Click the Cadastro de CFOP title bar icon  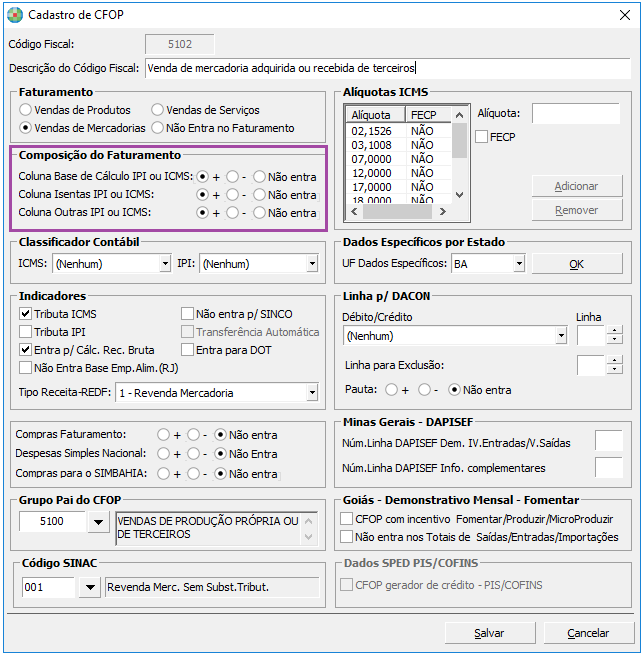coord(13,15)
